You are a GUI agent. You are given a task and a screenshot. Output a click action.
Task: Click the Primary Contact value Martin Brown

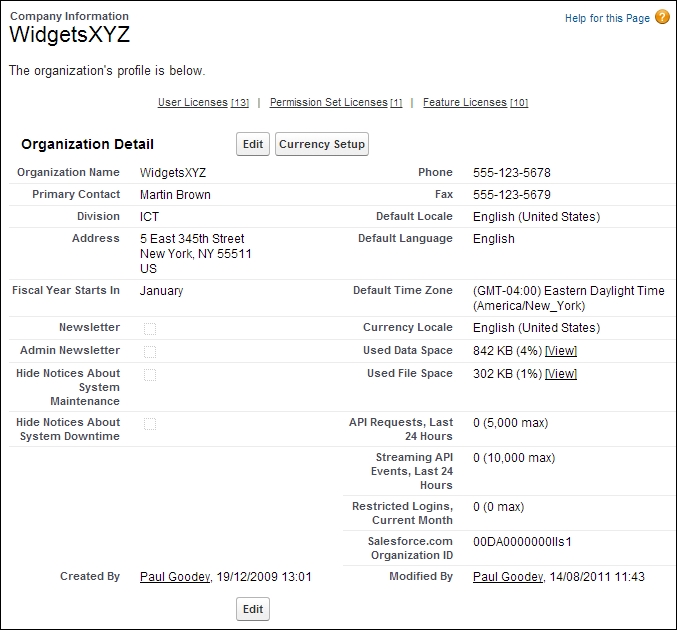[x=175, y=195]
